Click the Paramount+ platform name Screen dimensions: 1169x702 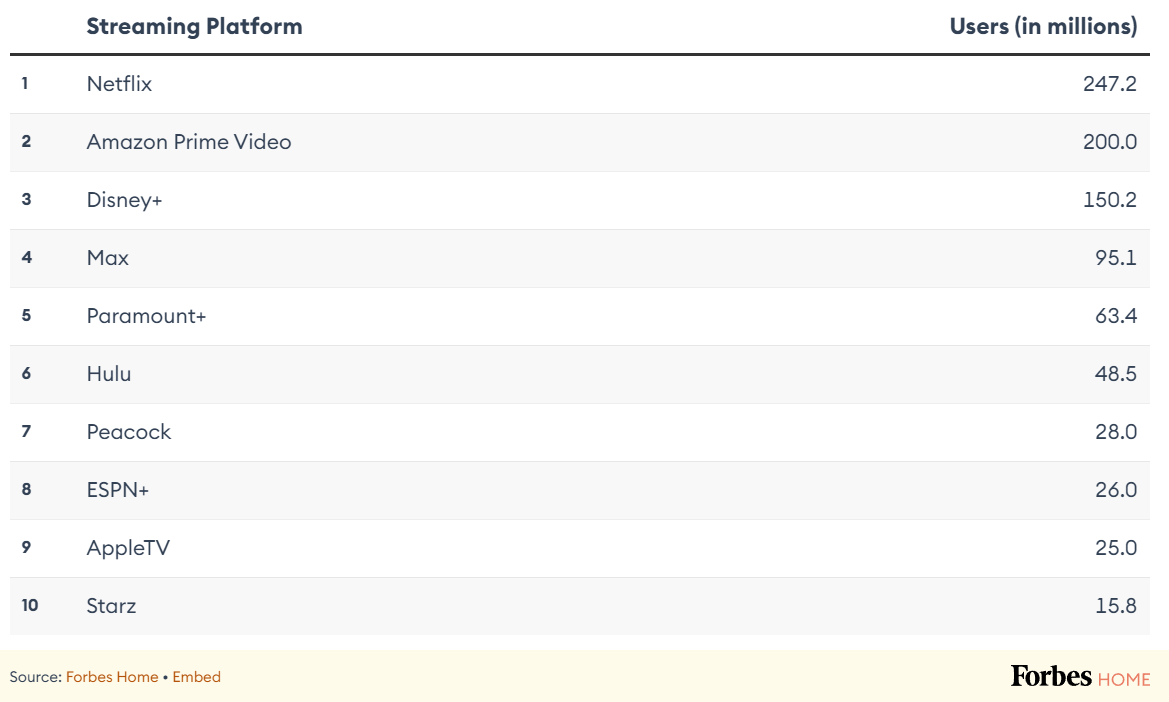pyautogui.click(x=146, y=316)
